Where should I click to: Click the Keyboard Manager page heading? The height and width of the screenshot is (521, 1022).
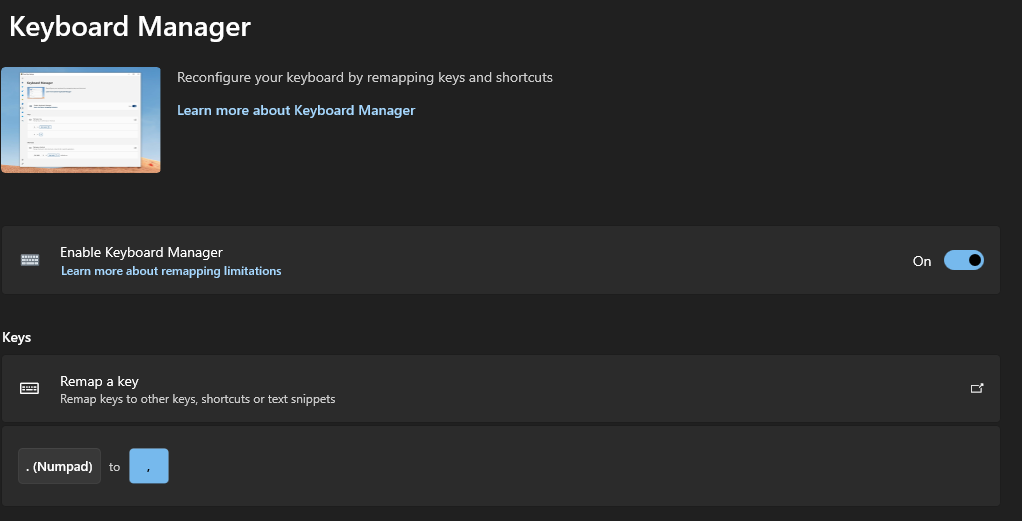(x=130, y=27)
